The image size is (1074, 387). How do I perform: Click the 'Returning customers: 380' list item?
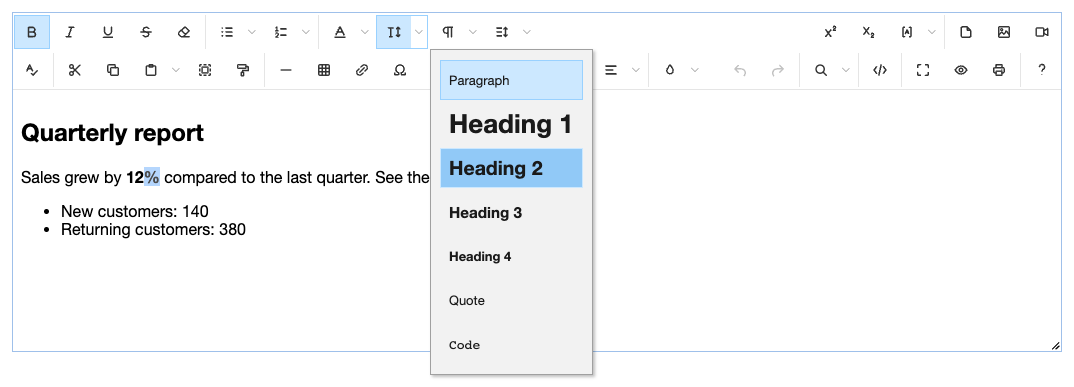[x=153, y=229]
